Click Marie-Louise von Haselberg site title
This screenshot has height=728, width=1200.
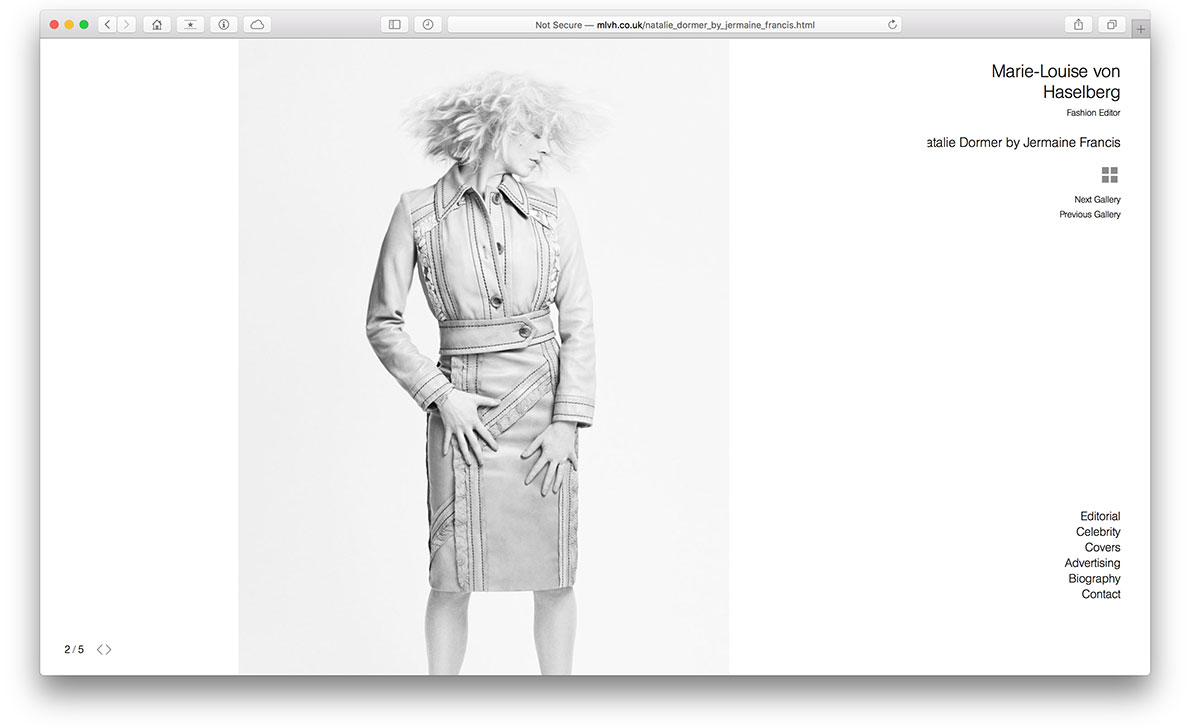(x=1056, y=82)
